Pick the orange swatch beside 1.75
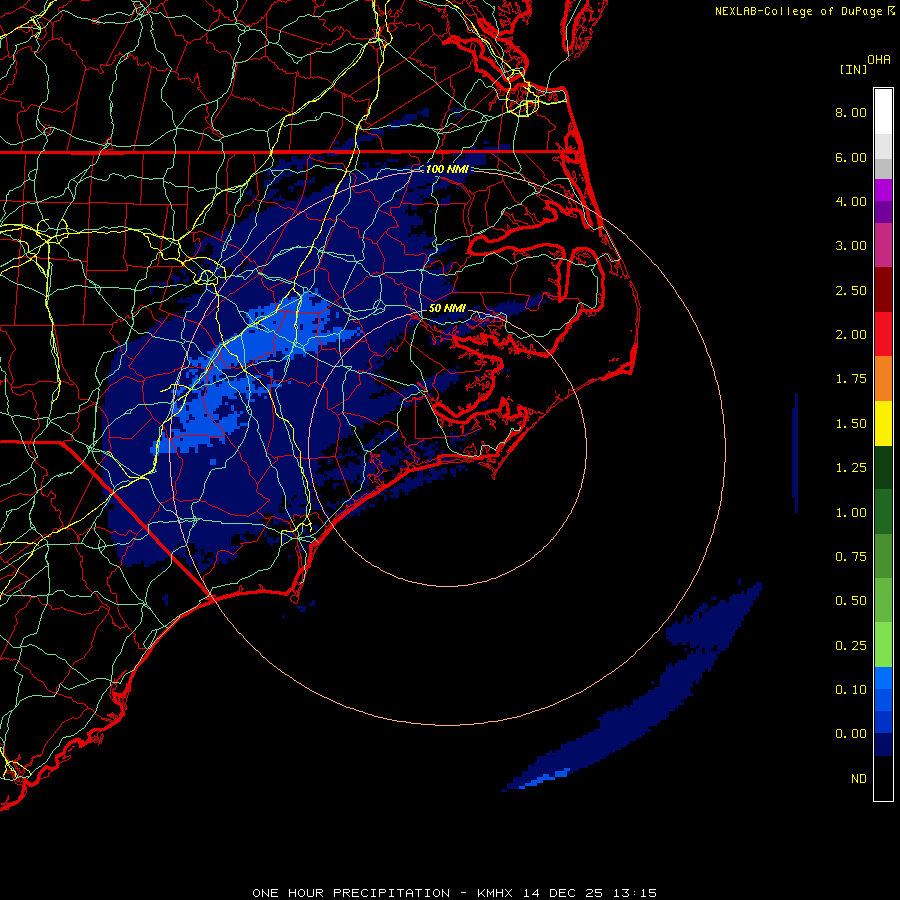The image size is (900, 900). (883, 379)
